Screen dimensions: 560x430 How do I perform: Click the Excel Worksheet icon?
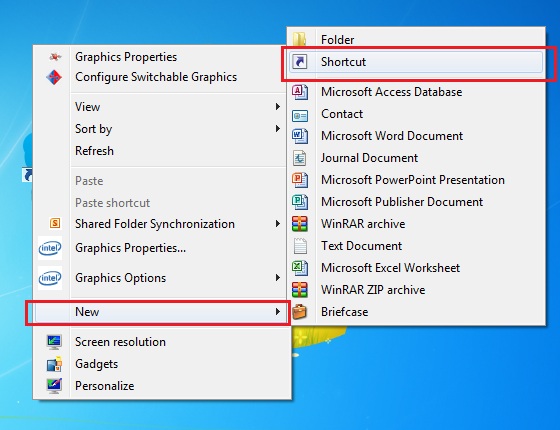click(300, 268)
